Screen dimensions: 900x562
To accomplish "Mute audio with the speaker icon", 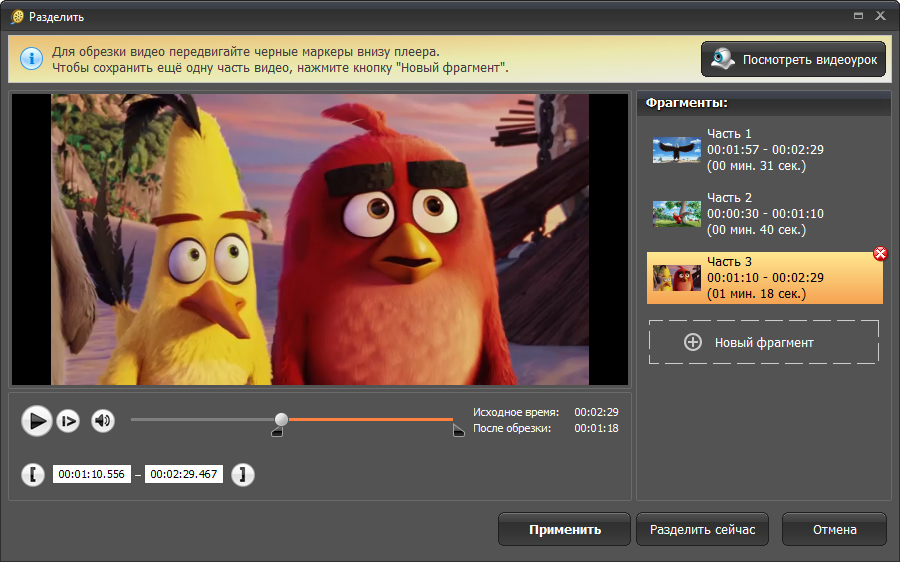I will 103,421.
